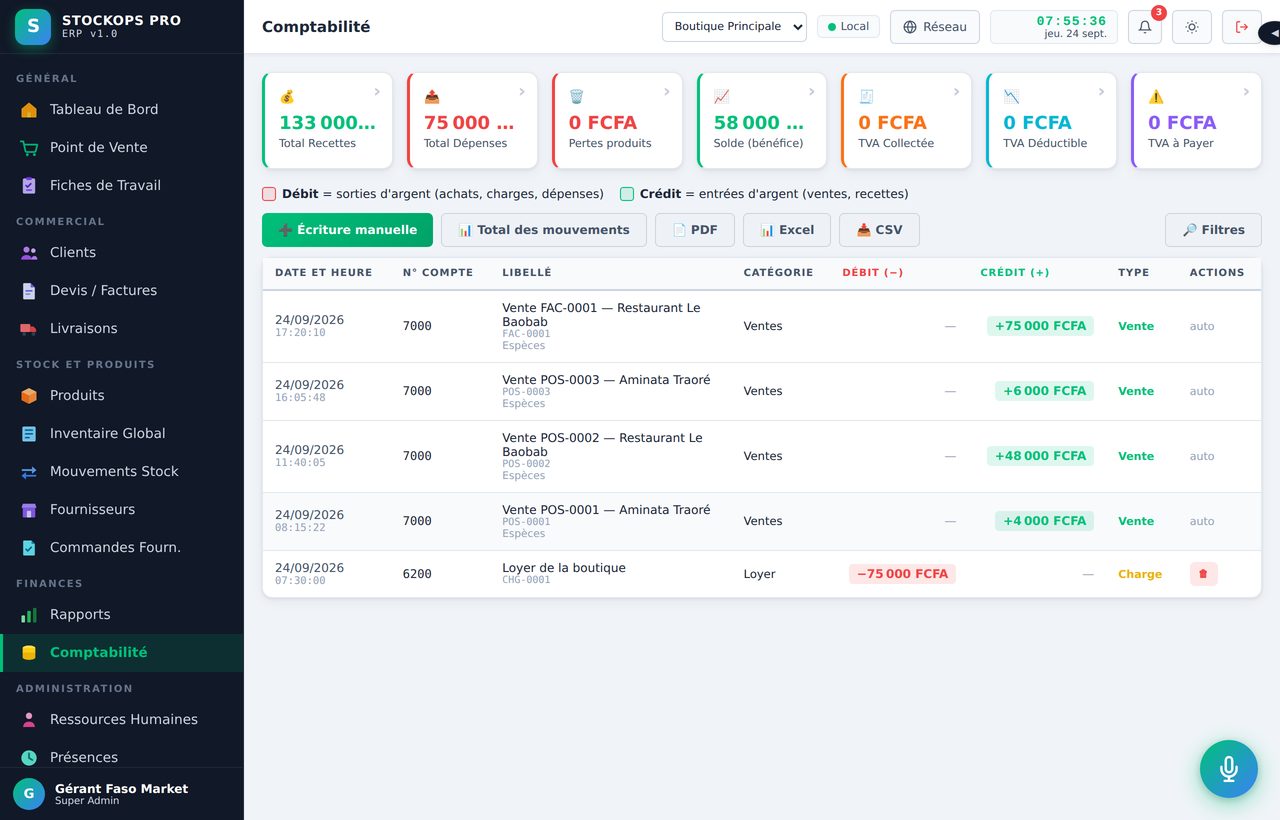Image resolution: width=1280 pixels, height=820 pixels.
Task: Open Commandes Fourn. in sidebar
Action: pos(122,548)
